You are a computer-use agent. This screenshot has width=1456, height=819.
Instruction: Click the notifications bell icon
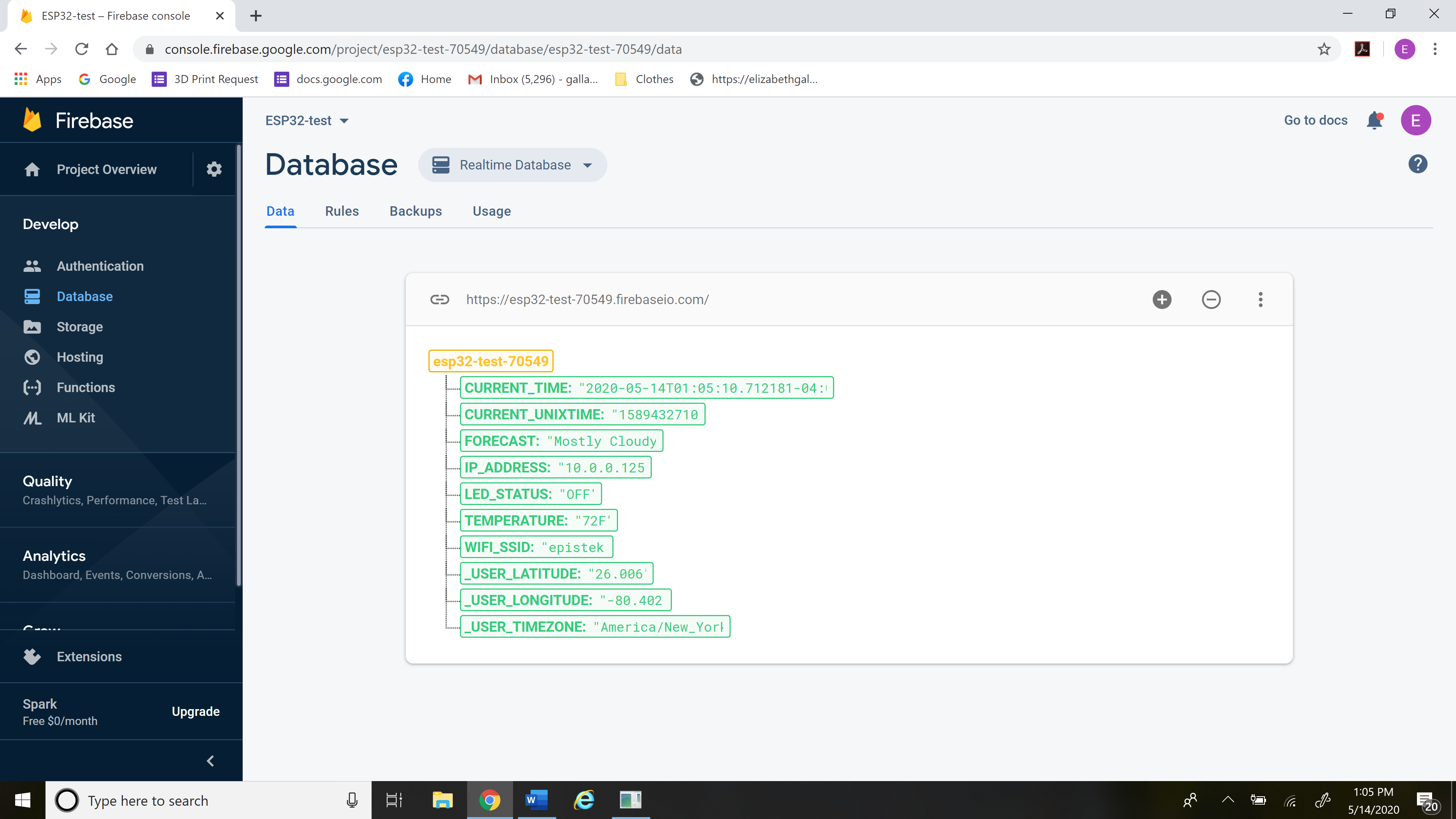[1374, 121]
